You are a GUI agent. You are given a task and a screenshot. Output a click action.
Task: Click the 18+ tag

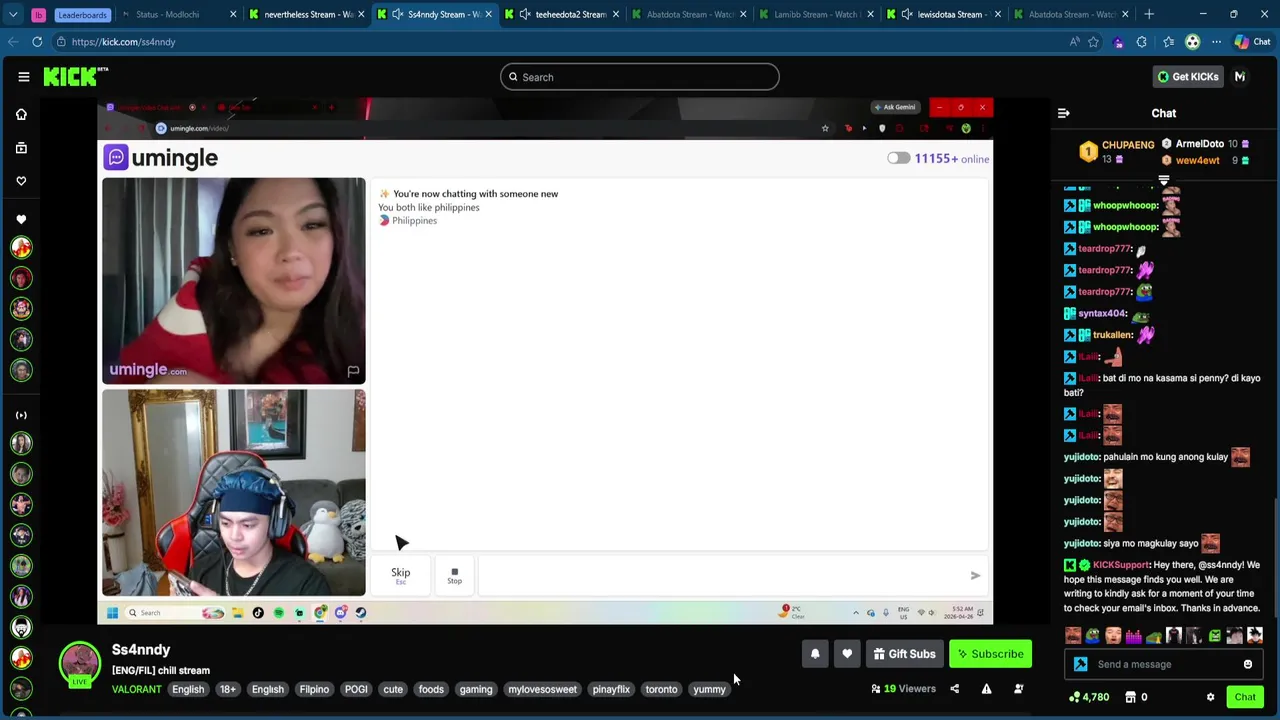(228, 689)
